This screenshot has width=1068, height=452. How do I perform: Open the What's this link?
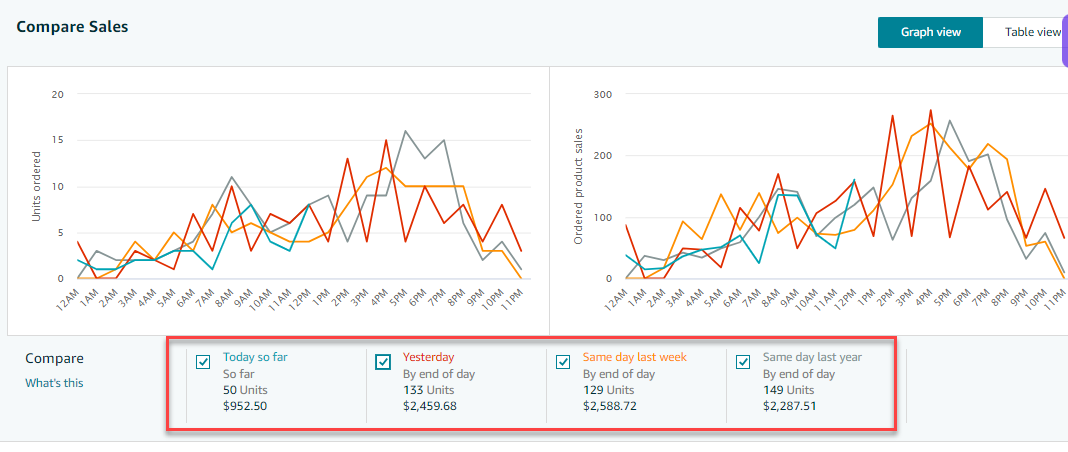point(54,383)
